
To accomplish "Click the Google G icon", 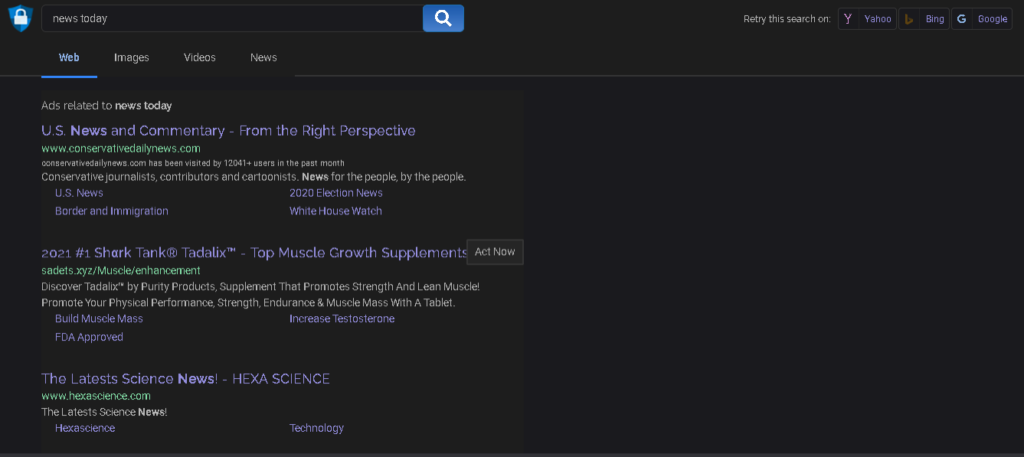I will click(x=961, y=19).
